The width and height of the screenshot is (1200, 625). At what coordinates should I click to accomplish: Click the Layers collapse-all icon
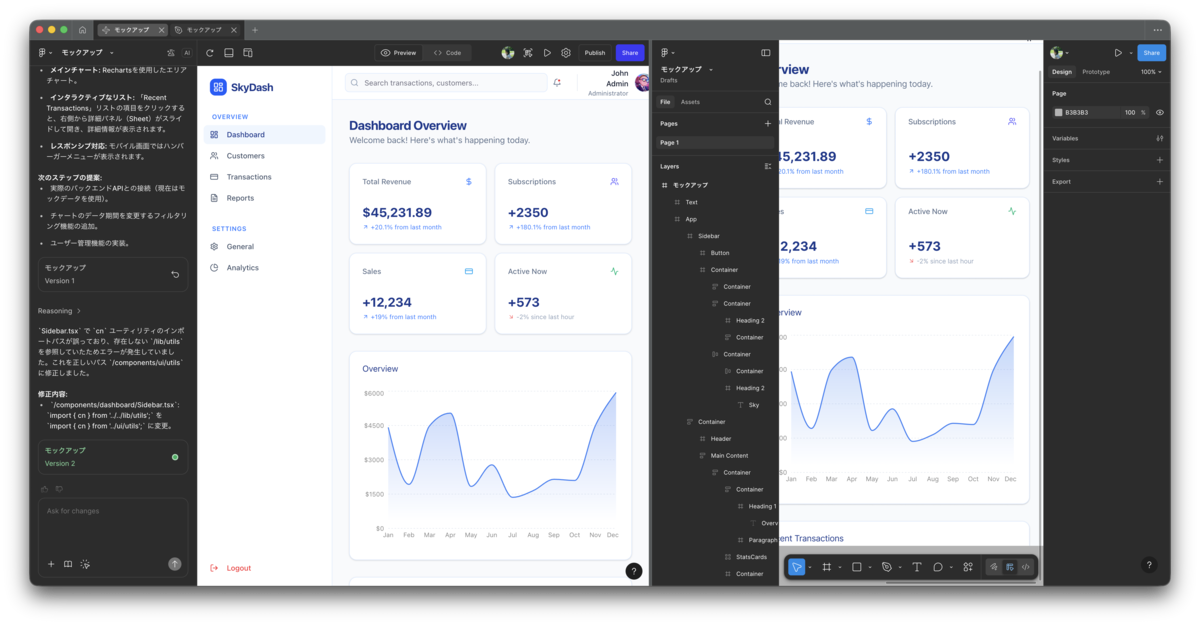point(768,166)
